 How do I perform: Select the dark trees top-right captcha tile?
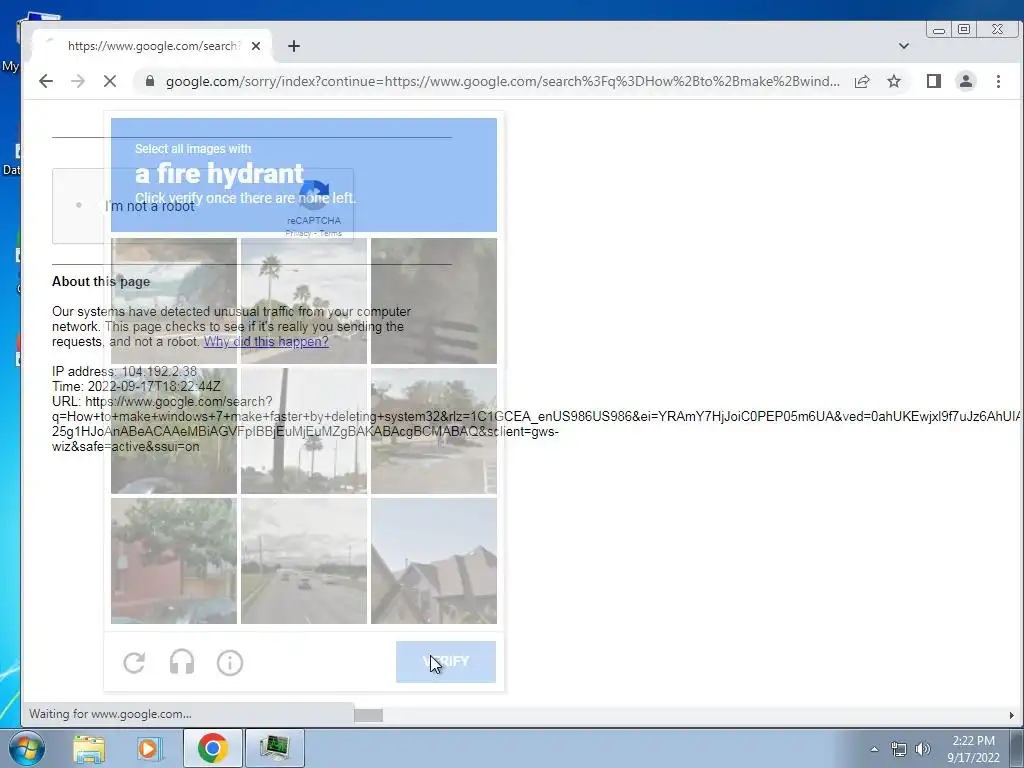434,300
